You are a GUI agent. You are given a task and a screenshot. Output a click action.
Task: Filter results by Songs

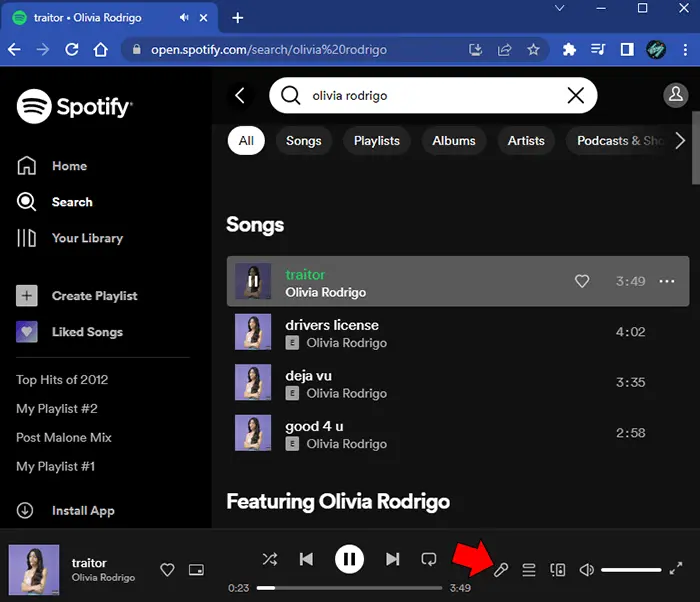point(304,141)
